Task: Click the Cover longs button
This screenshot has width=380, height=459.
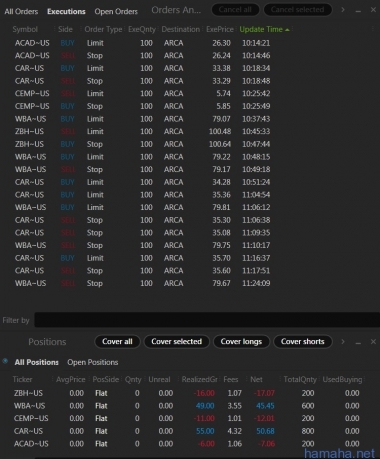Action: click(241, 341)
